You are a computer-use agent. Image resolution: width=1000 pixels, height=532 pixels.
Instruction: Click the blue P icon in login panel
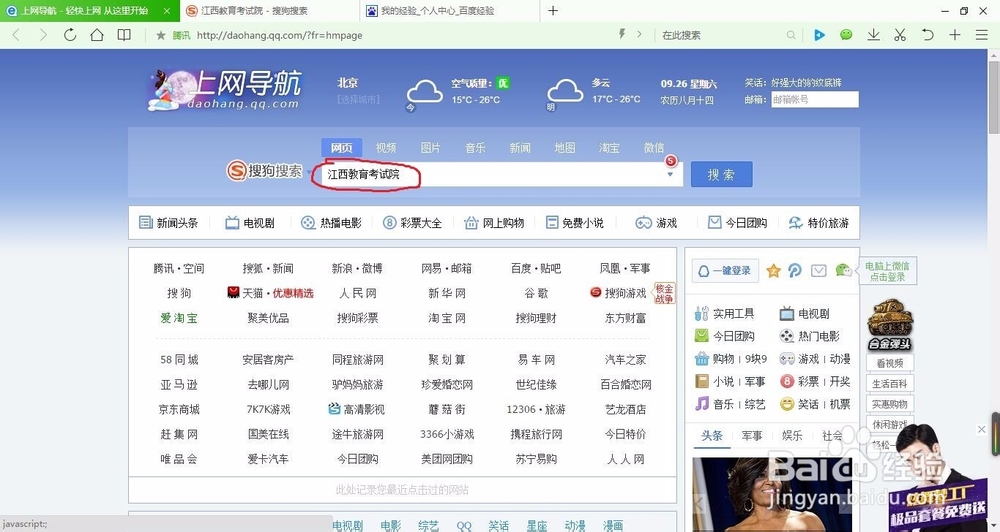pos(795,271)
